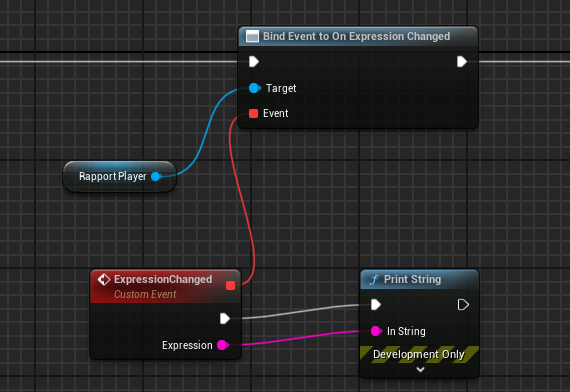Select the exec output pin on Bind Event node
The height and width of the screenshot is (392, 570).
[462, 62]
